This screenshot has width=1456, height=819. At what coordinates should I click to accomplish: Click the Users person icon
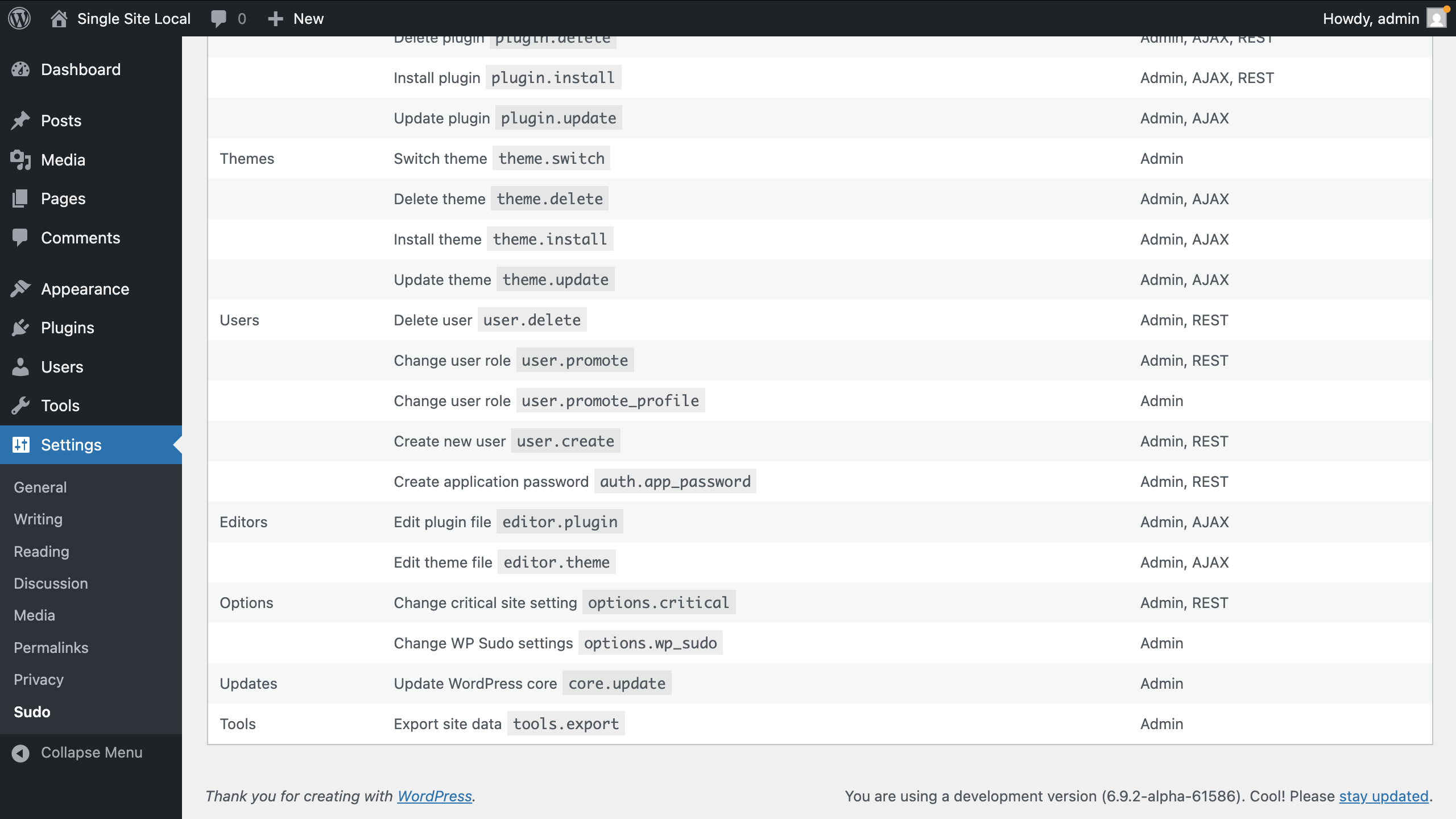[x=20, y=367]
